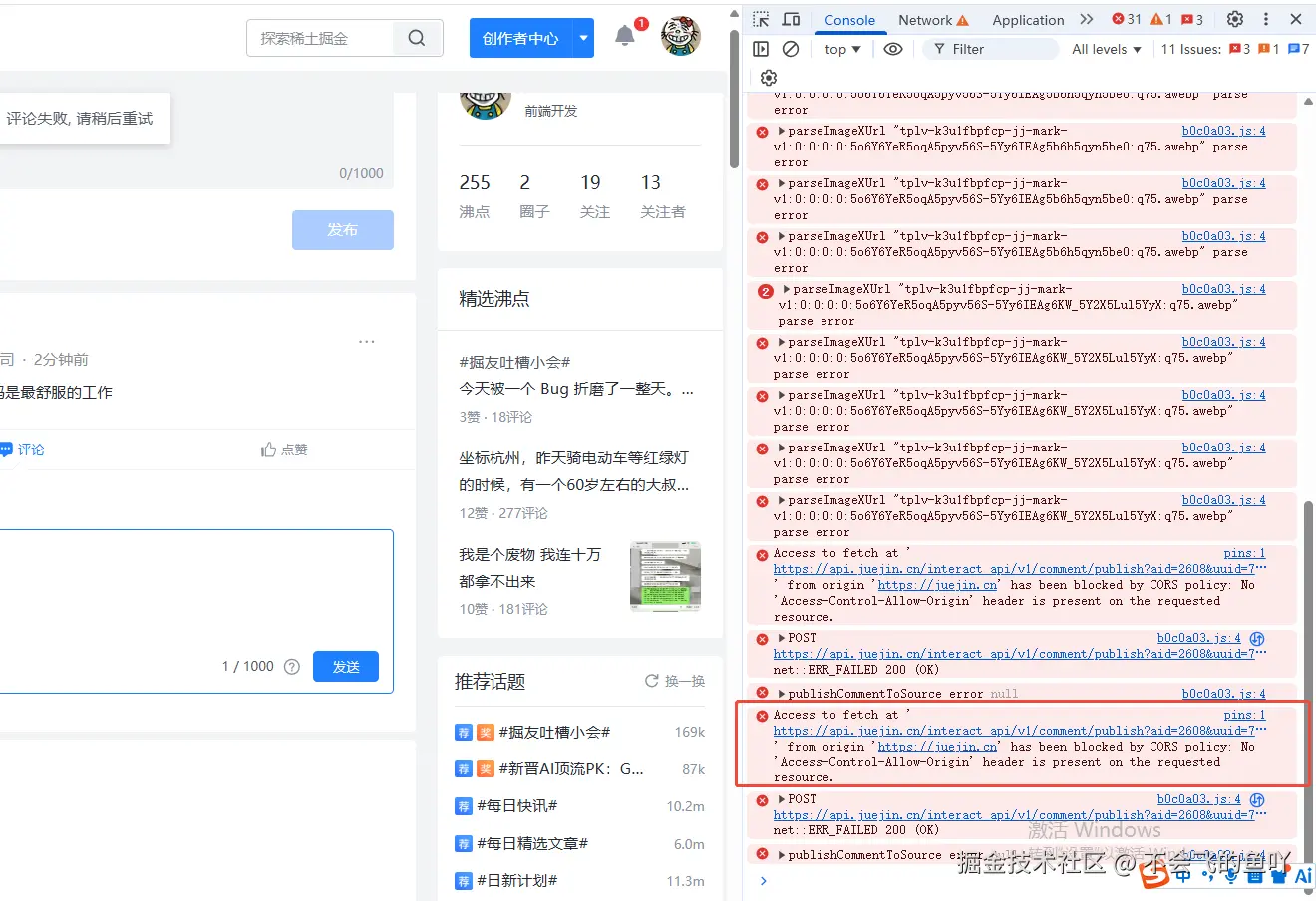The image size is (1316, 901).
Task: Click the 换一换 refresh icon in 推荐话题
Action: (x=652, y=681)
